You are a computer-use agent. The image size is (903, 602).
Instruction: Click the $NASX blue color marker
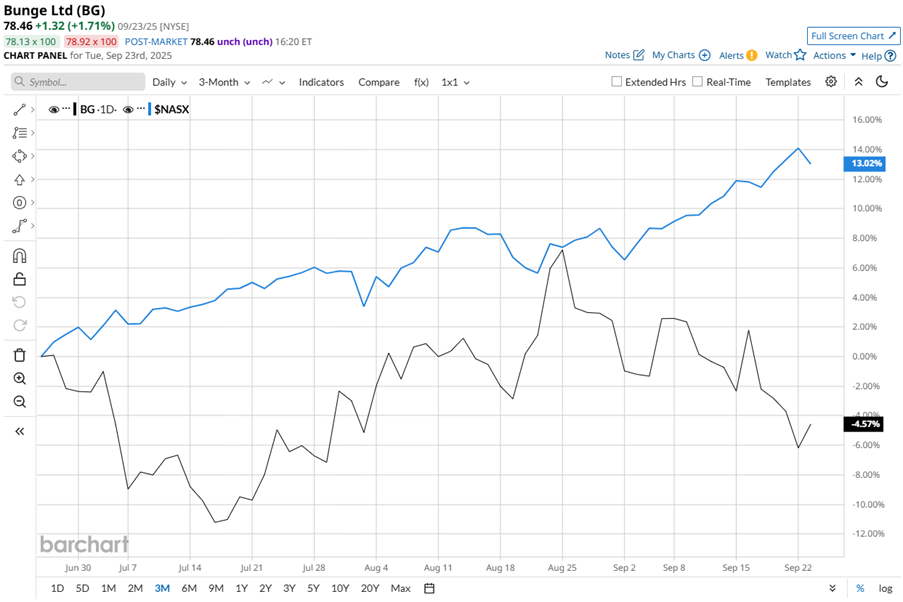[150, 109]
